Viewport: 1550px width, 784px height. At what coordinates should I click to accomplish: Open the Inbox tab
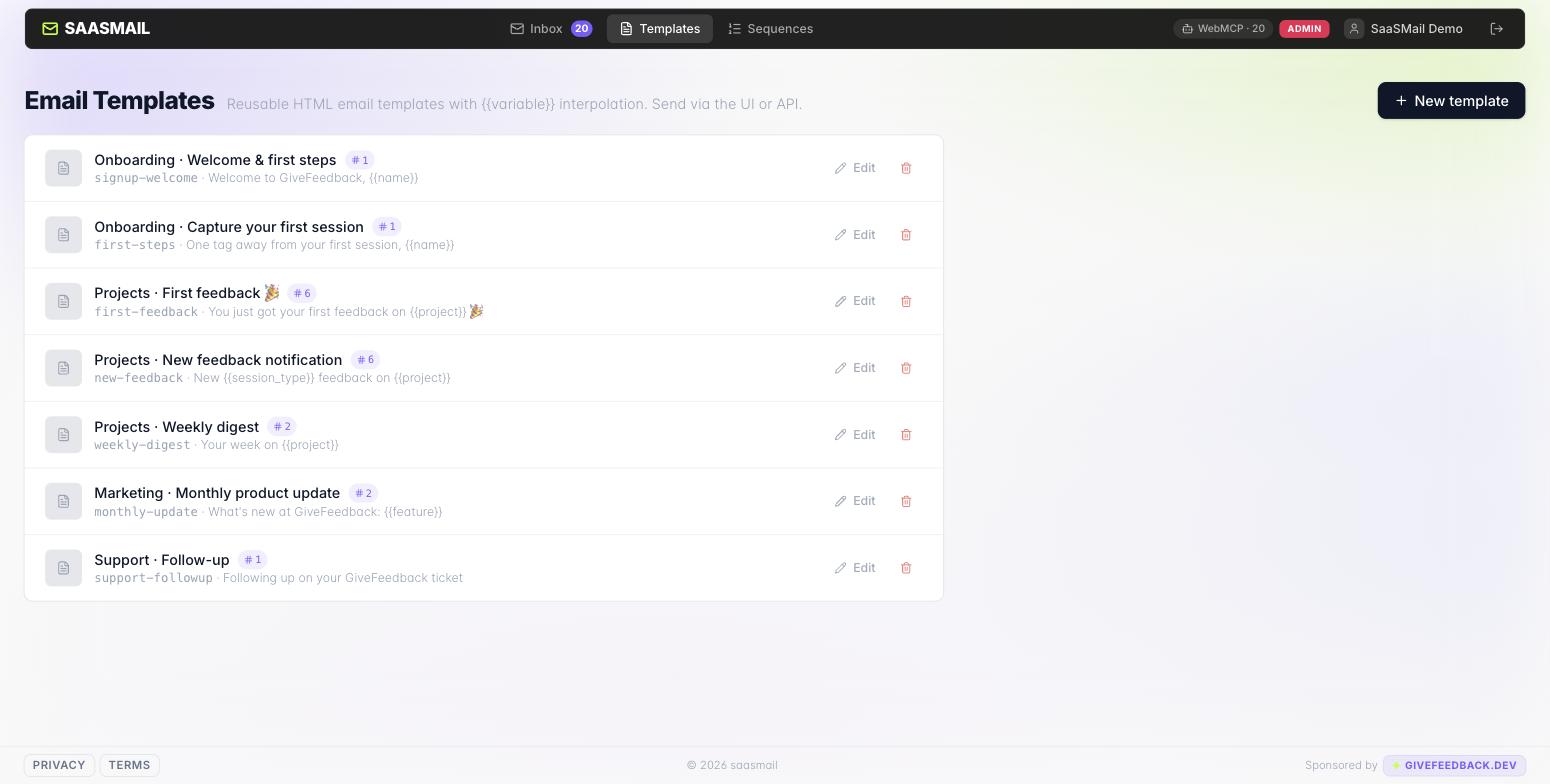551,29
